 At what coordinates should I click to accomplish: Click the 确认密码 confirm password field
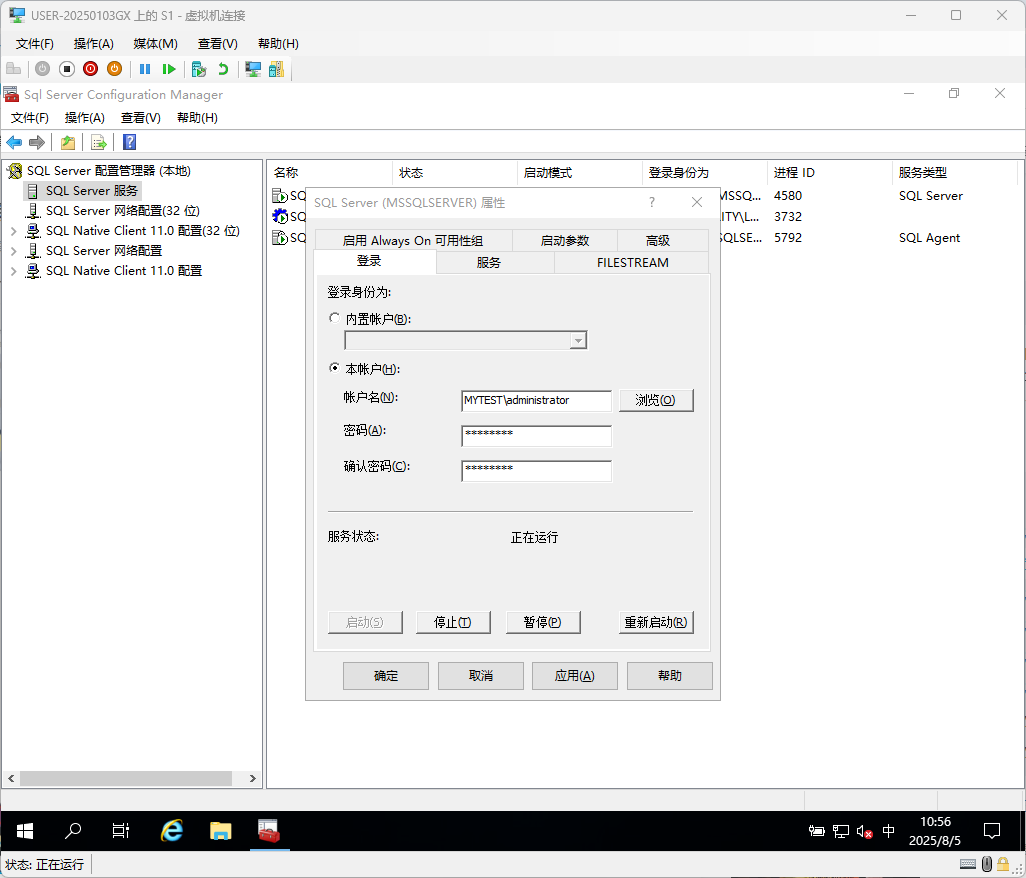[537, 471]
